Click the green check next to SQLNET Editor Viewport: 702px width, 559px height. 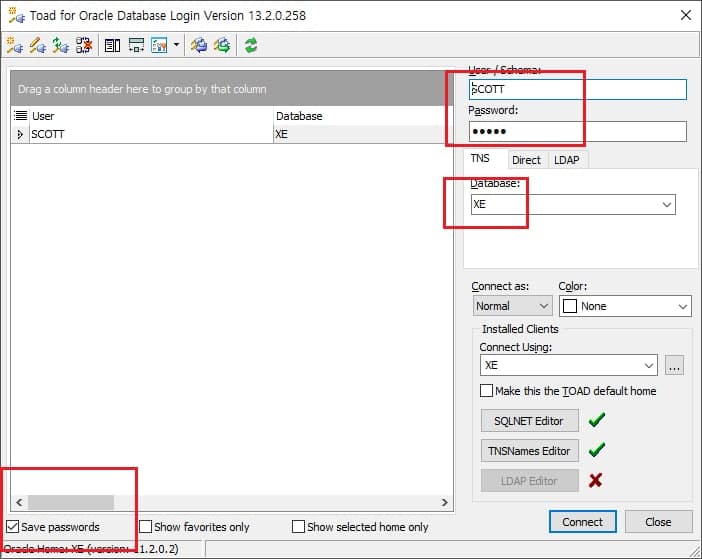coord(596,420)
